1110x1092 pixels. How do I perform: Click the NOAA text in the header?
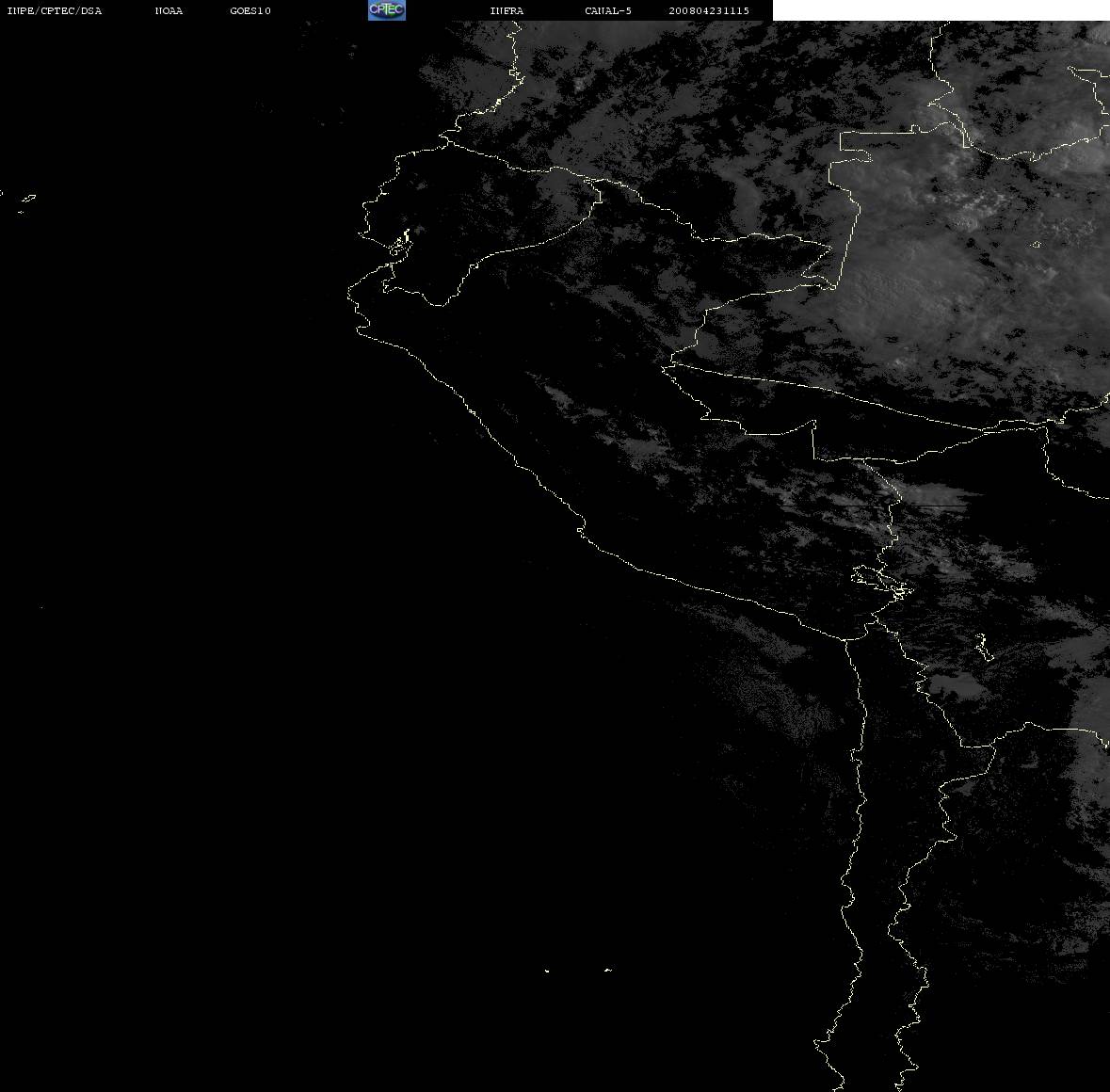coord(169,10)
